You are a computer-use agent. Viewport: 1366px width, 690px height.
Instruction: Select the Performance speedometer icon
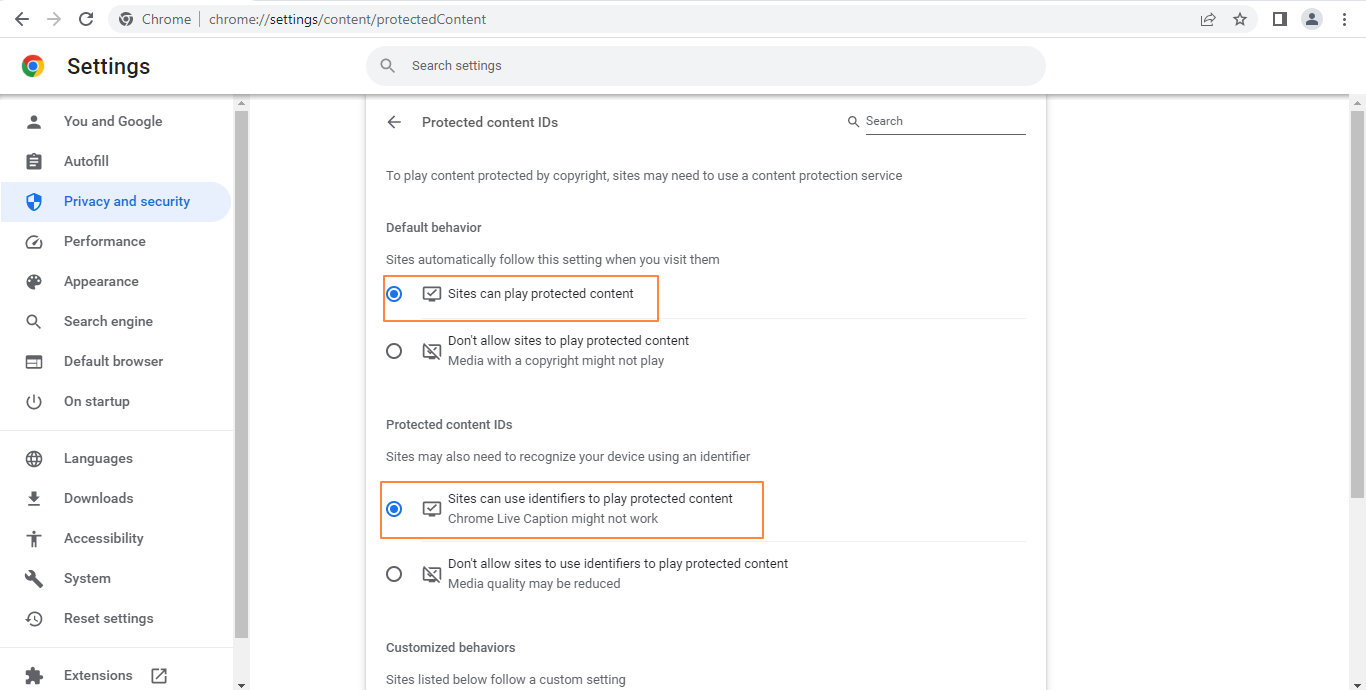pos(34,241)
